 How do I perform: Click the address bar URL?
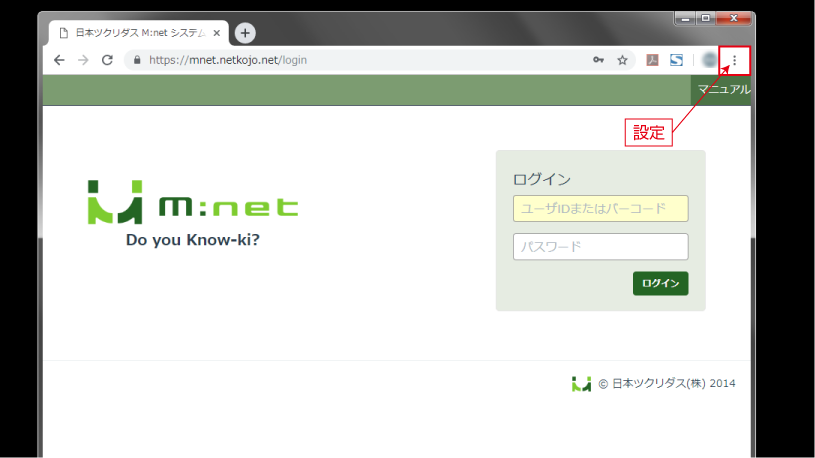click(228, 60)
